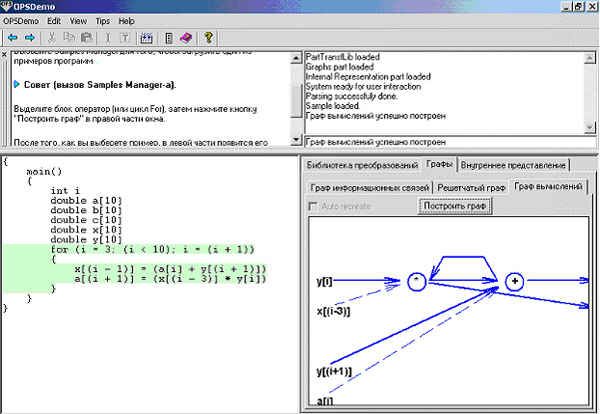The width and height of the screenshot is (600, 414).
Task: Click log panel scroll up arrow
Action: coord(590,58)
